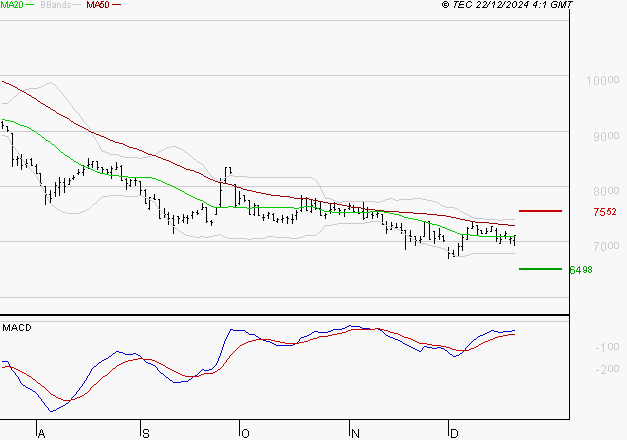Click the 8000 price axis label
The height and width of the screenshot is (440, 627).
(x=606, y=191)
